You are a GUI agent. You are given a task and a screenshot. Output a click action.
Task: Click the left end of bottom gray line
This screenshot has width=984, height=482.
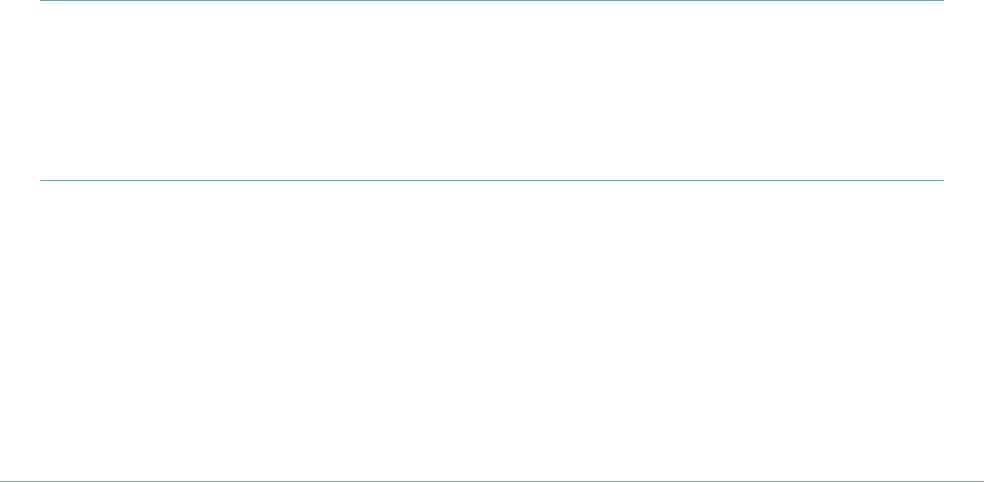point(3,481)
